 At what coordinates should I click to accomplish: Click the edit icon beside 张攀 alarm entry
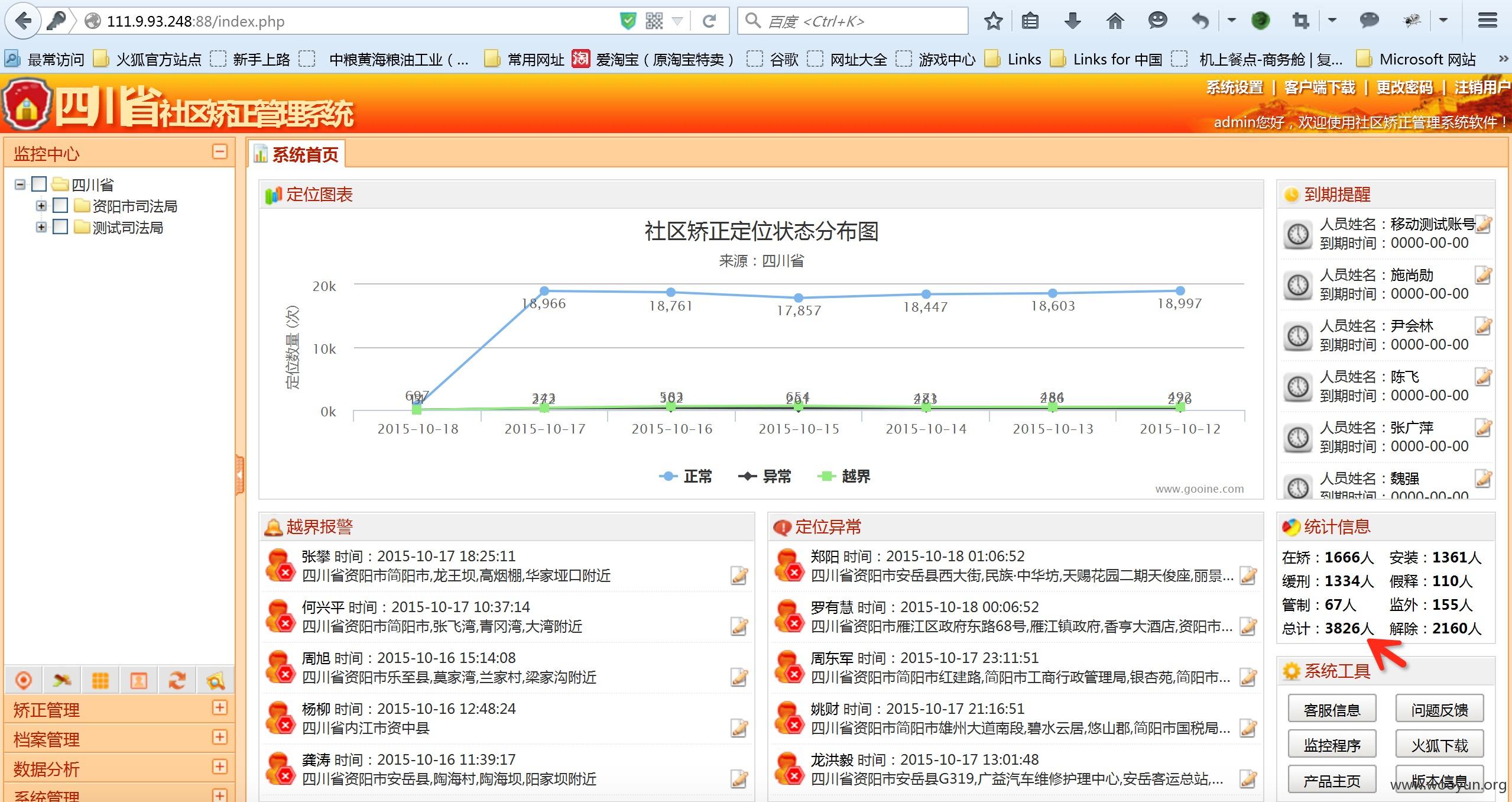pos(739,575)
